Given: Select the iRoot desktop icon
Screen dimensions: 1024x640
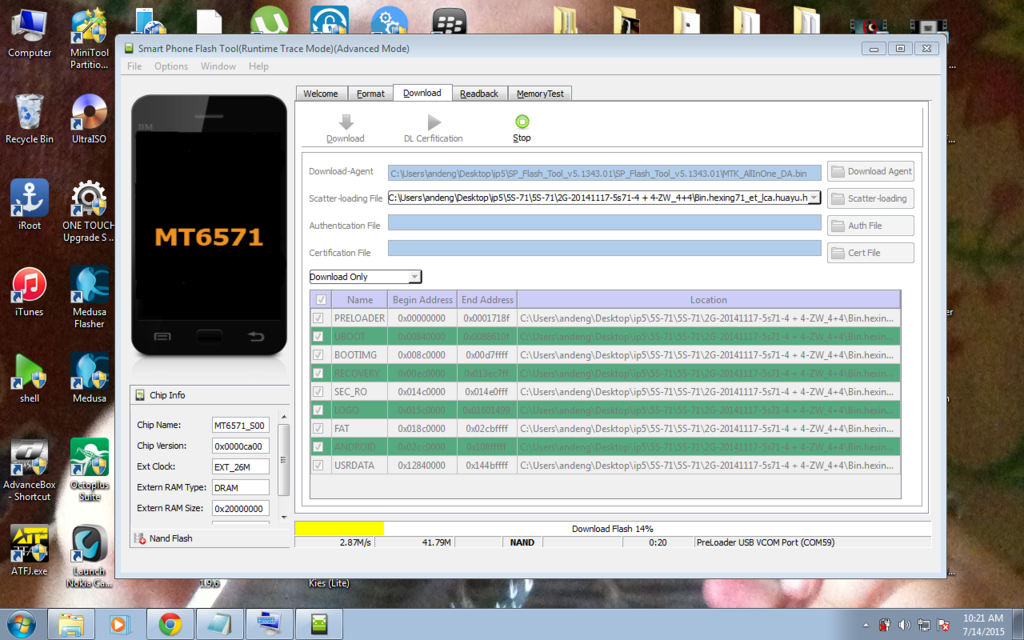Looking at the screenshot, I should coord(29,206).
